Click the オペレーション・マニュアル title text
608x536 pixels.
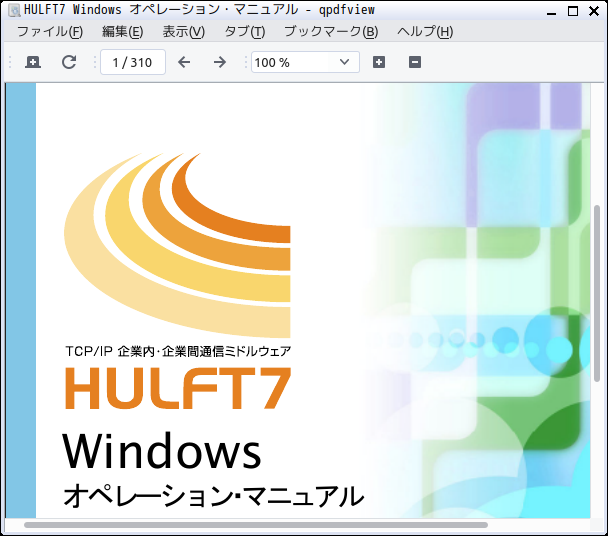pyautogui.click(x=213, y=496)
